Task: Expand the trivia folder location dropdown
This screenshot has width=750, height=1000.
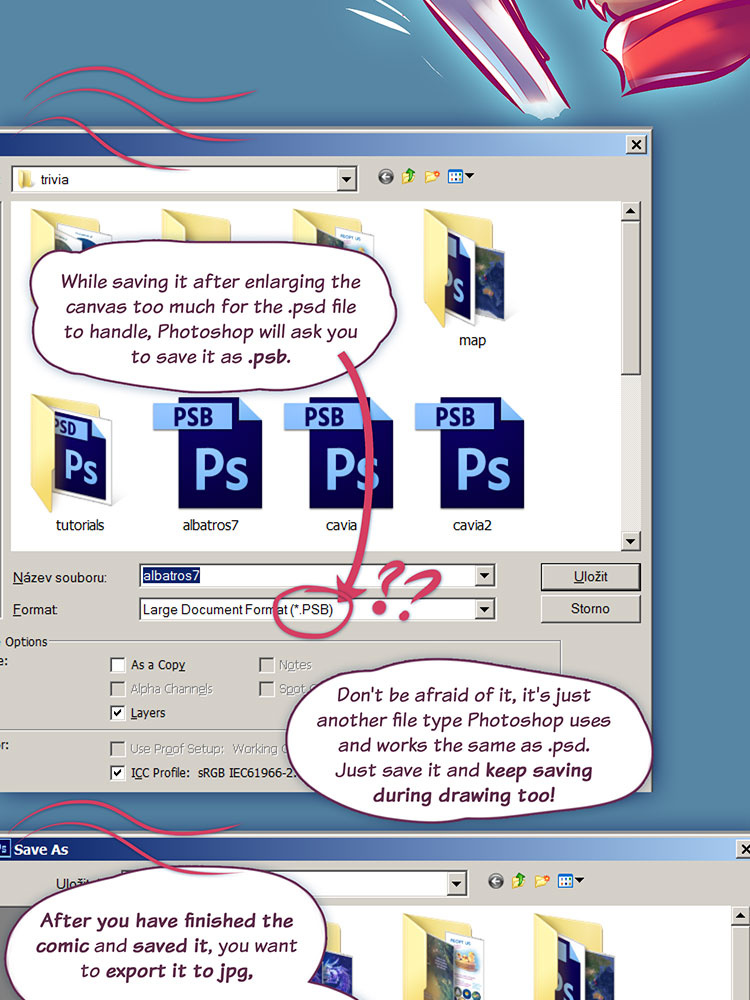Action: 347,180
